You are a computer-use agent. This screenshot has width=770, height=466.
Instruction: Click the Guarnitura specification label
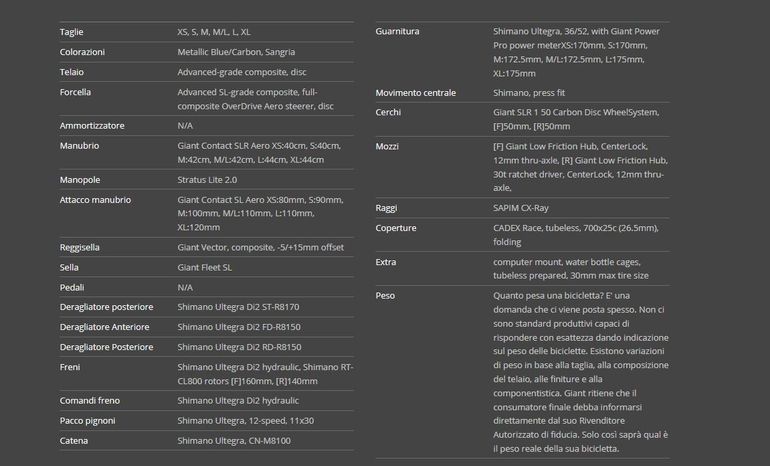[x=397, y=31]
